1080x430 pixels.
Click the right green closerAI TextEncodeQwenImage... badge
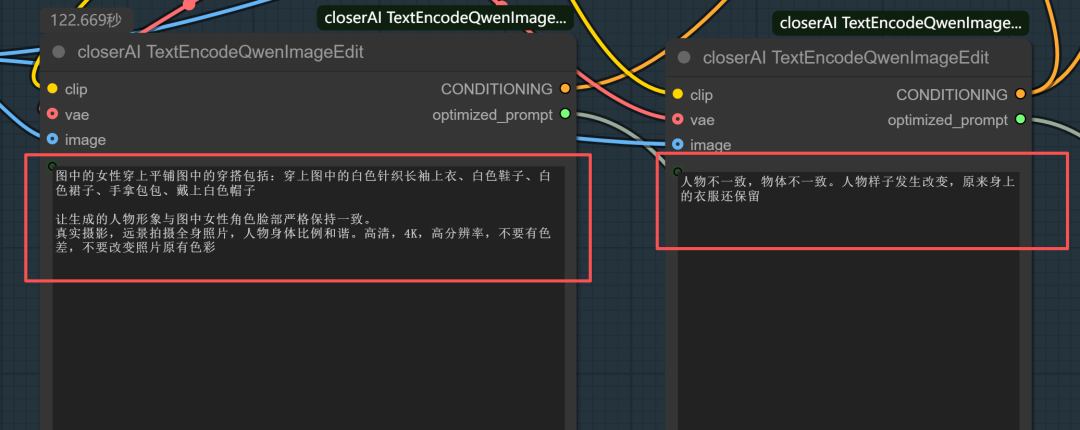(x=900, y=23)
